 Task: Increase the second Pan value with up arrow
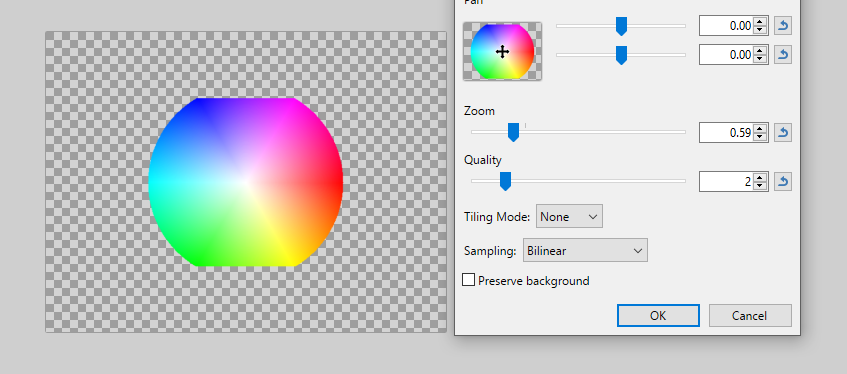point(760,51)
